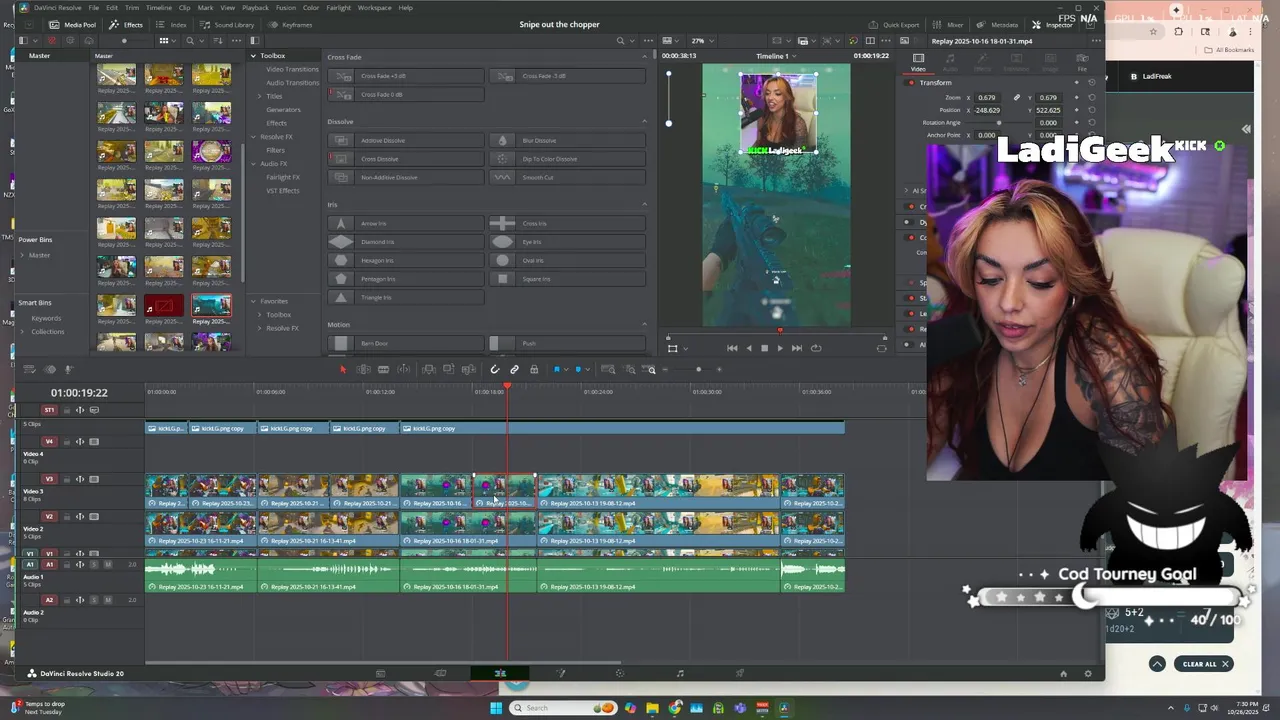The width and height of the screenshot is (1280, 720).
Task: Click the stop button in the viewer
Action: tap(764, 348)
